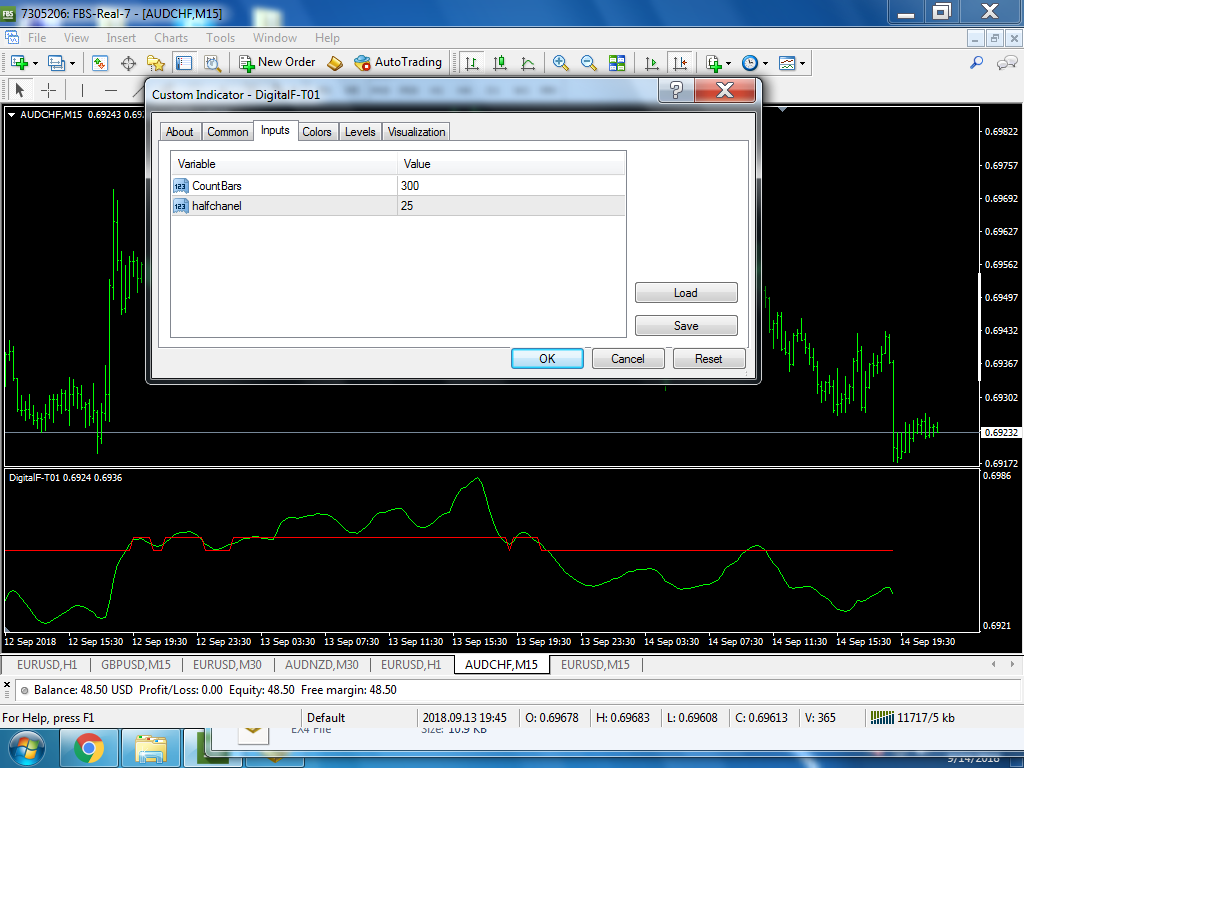
Task: Select the crosshair tool
Action: point(48,90)
